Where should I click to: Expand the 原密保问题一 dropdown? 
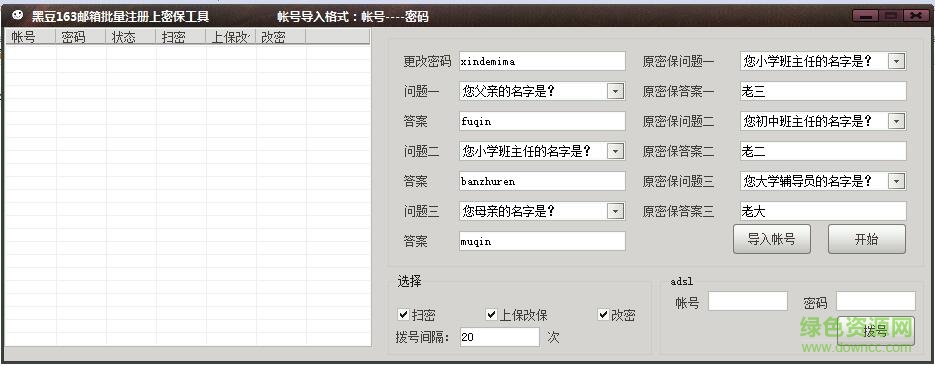[x=896, y=61]
